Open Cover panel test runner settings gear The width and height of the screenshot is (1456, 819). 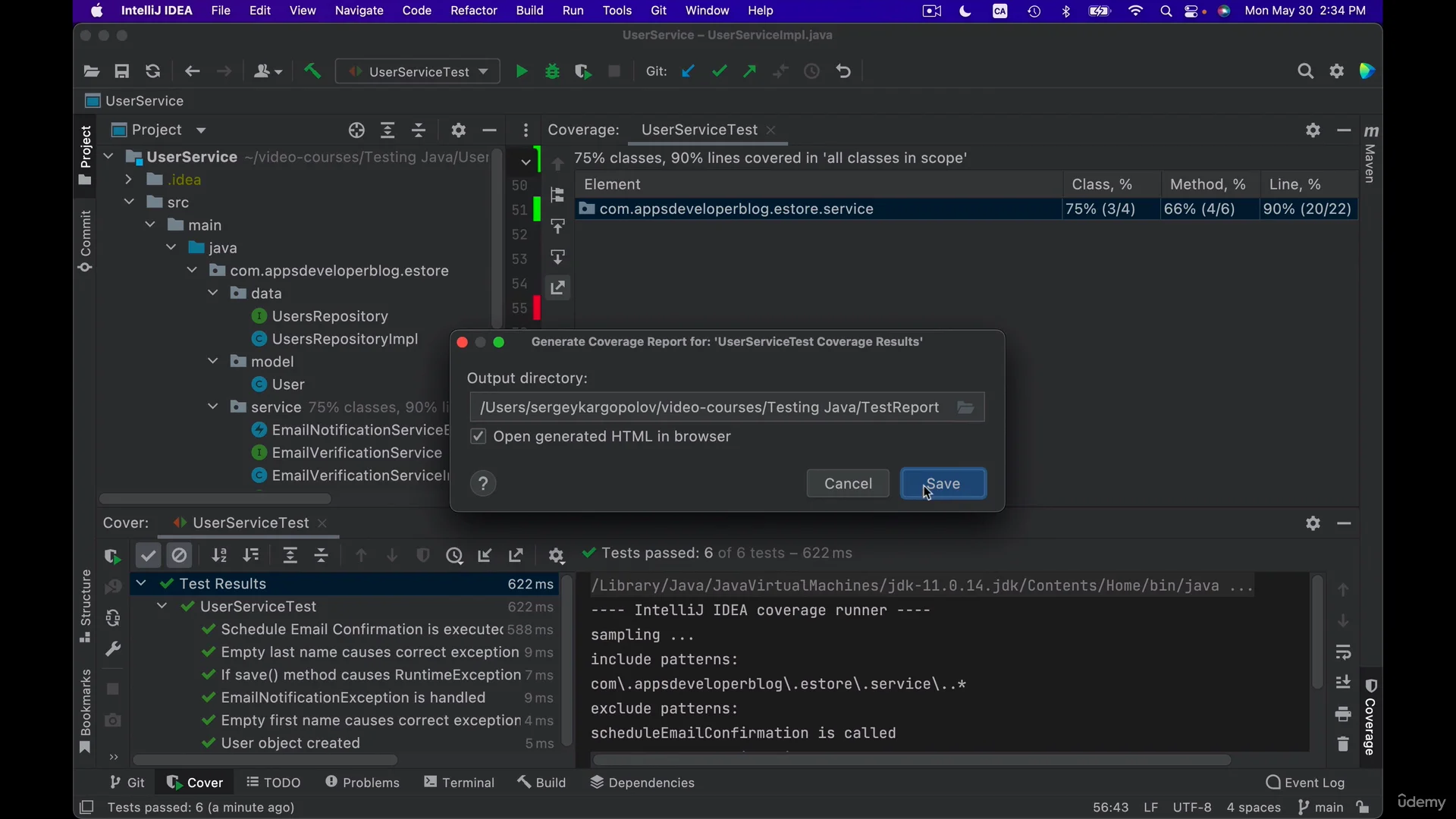click(557, 556)
